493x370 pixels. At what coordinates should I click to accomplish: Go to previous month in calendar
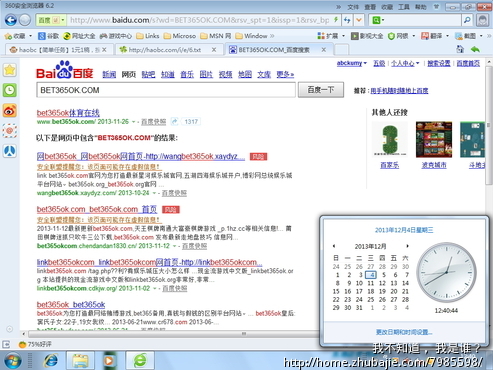(334, 246)
